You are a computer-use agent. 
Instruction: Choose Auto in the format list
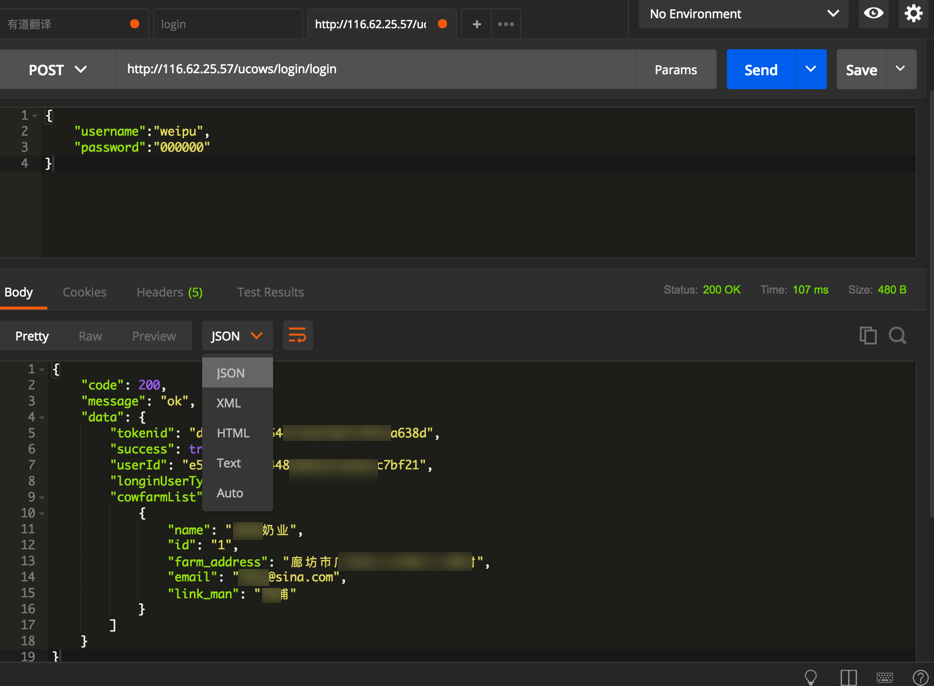click(x=238, y=493)
